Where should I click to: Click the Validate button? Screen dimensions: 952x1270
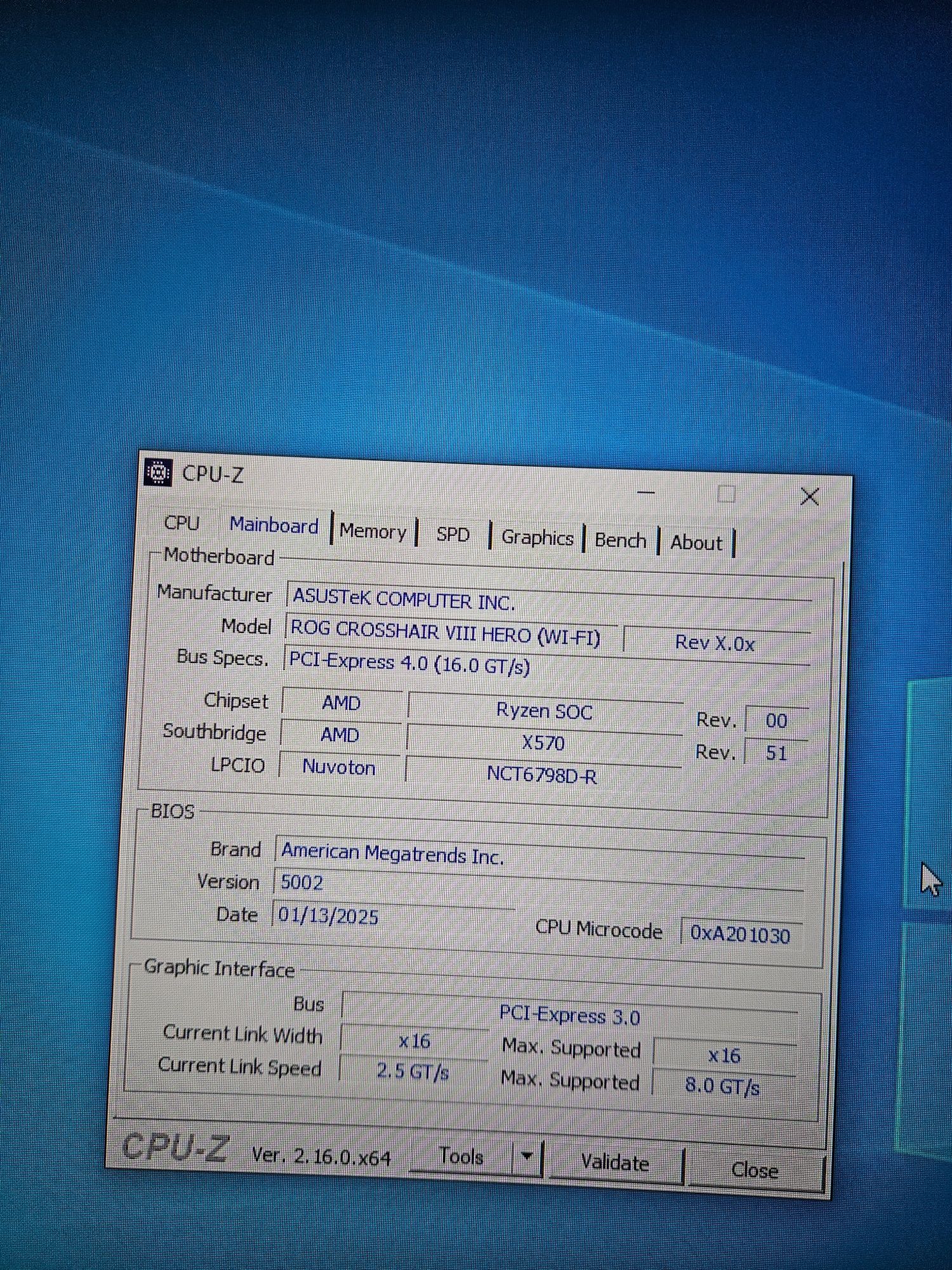(x=614, y=1163)
